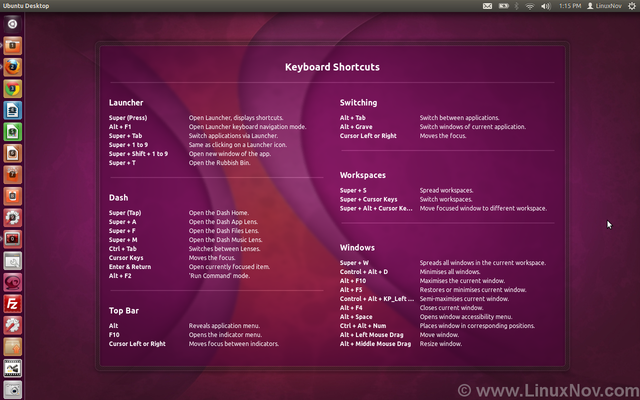
Task: Click the 'Alt + Left Mouse Drag' text
Action: pos(371,335)
